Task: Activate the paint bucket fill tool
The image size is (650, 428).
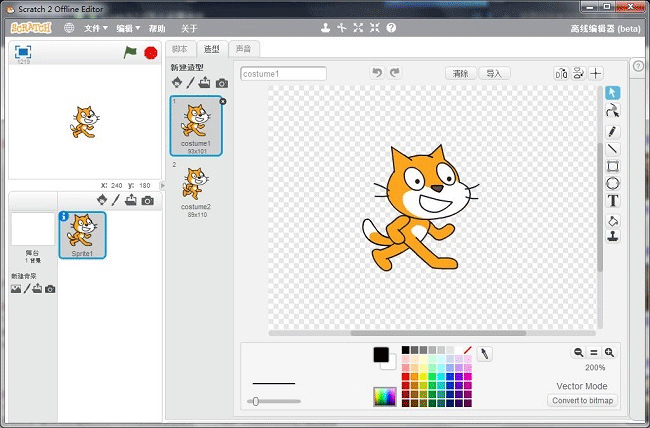Action: 613,219
